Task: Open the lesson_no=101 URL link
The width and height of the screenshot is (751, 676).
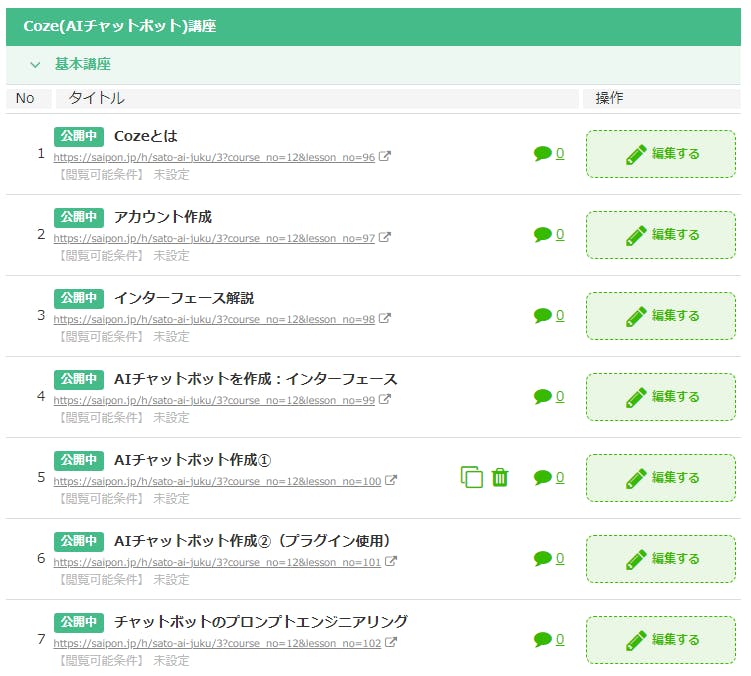Action: pyautogui.click(x=217, y=562)
